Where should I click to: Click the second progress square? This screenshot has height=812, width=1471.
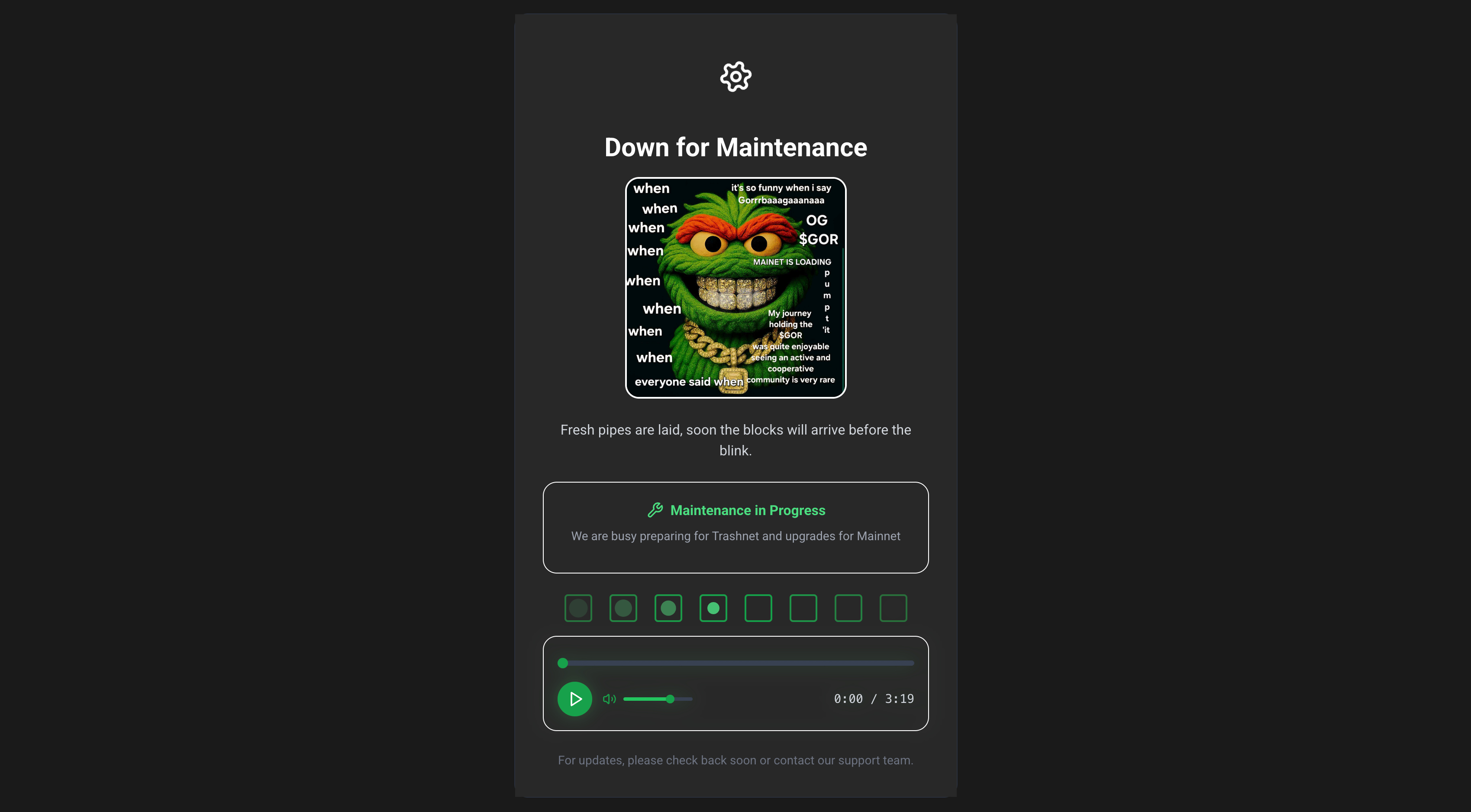point(623,608)
